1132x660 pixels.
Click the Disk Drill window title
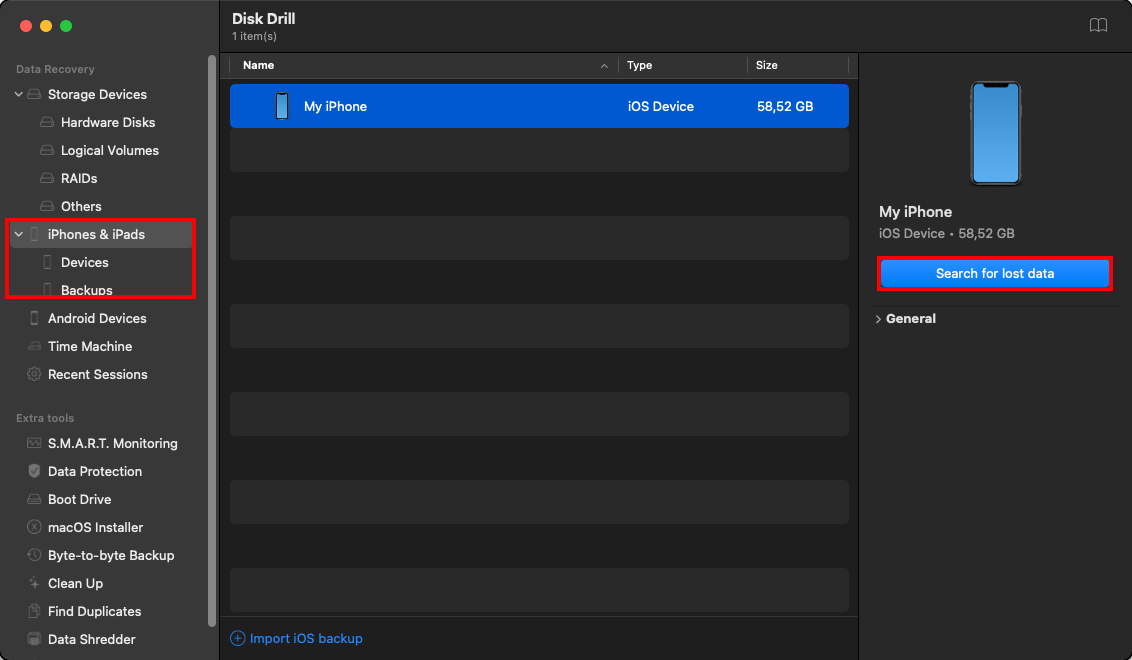tap(264, 19)
